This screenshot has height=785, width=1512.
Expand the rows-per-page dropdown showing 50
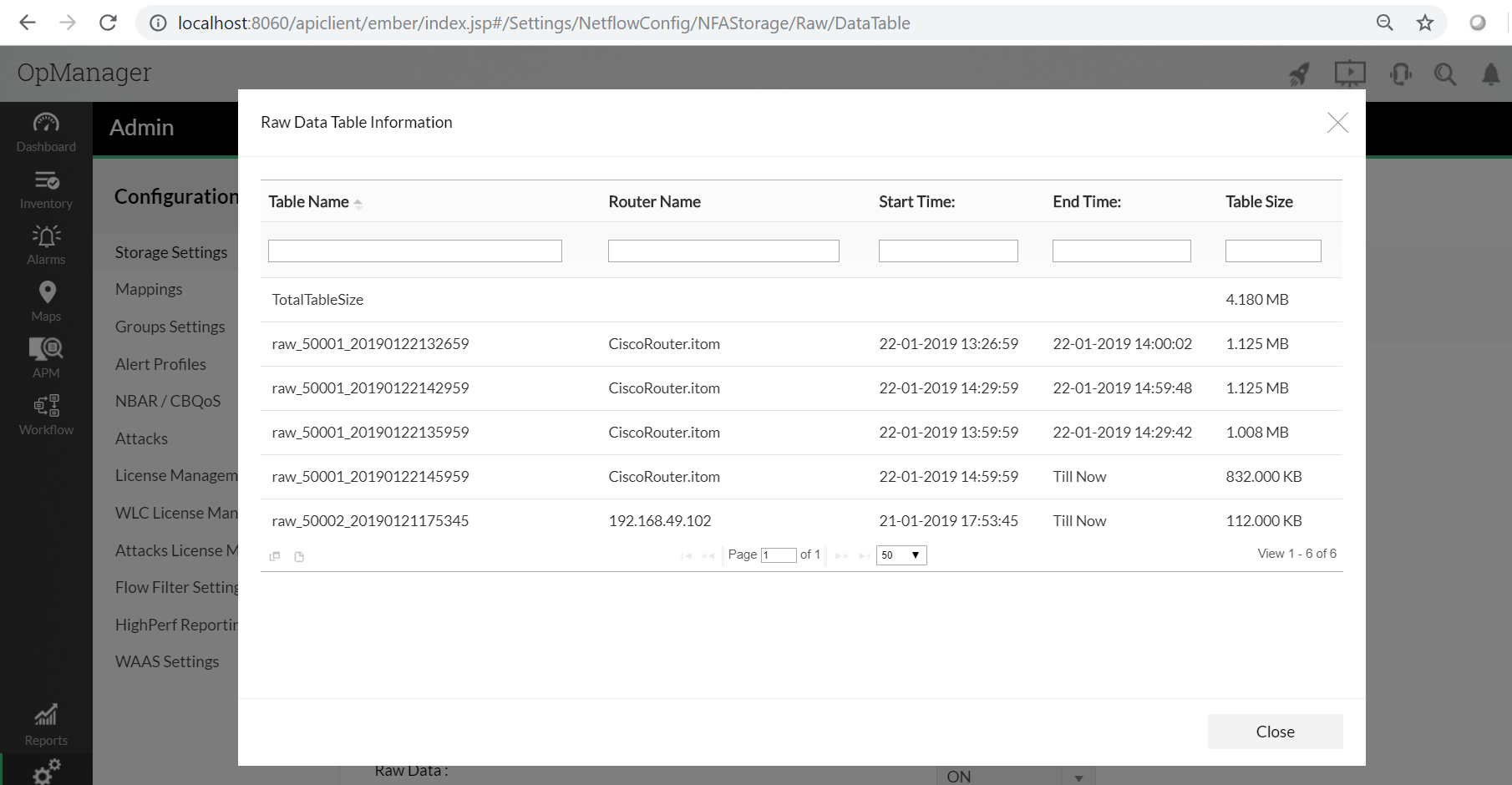pos(901,555)
